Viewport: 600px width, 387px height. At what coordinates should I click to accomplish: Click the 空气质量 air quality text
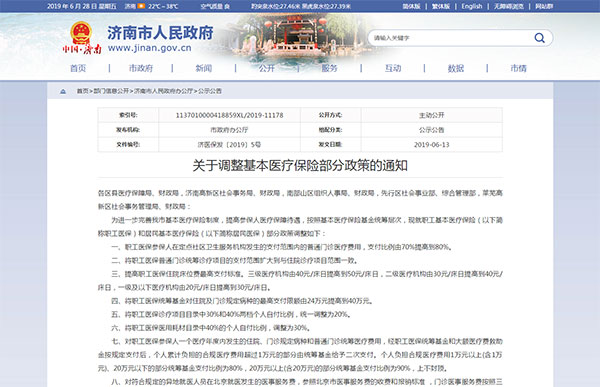(x=215, y=6)
